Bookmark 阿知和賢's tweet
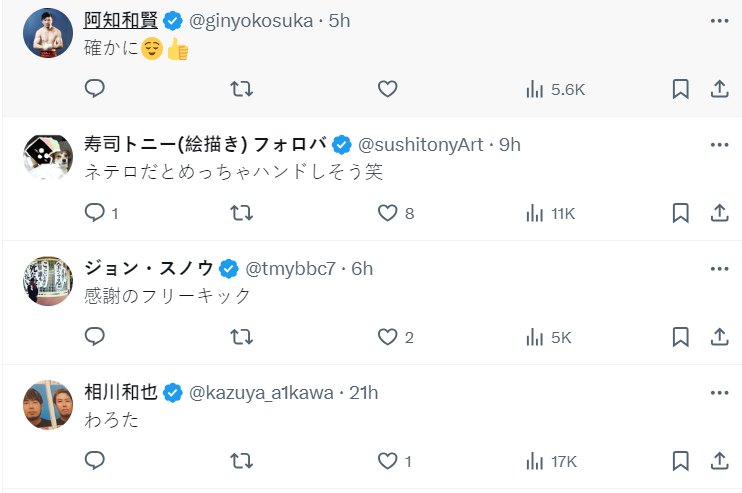Image resolution: width=742 pixels, height=493 pixels. pos(680,89)
